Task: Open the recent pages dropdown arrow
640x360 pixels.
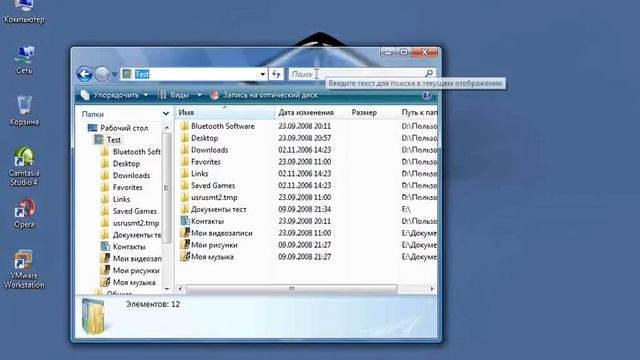Action: point(115,75)
